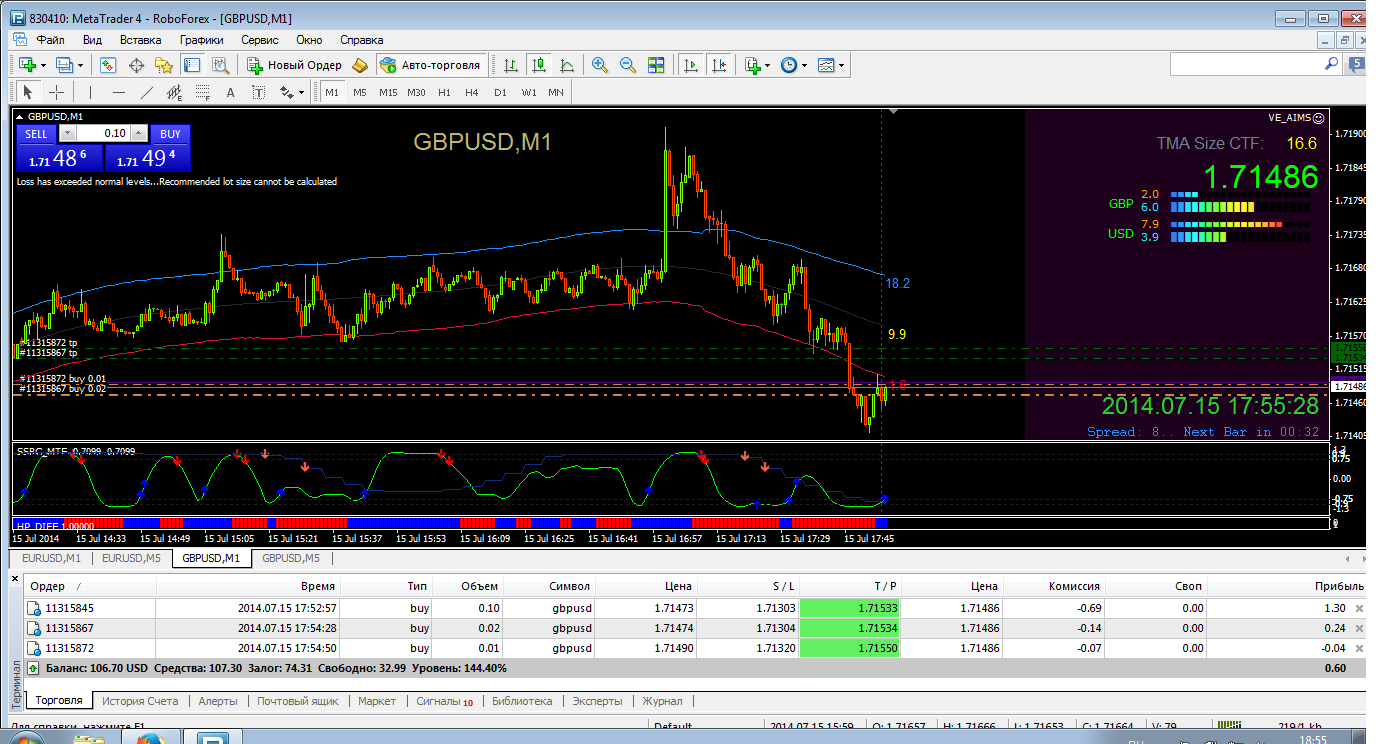Increase lot volume with up arrow

point(139,133)
